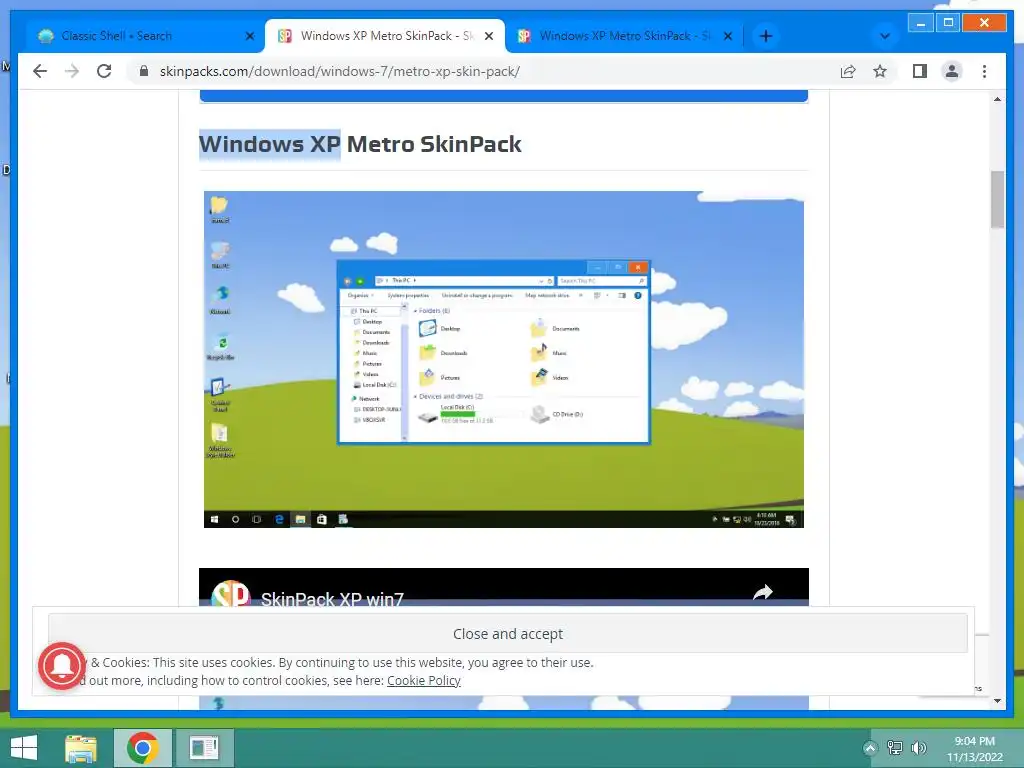Open Chrome three-dot menu

(x=984, y=71)
